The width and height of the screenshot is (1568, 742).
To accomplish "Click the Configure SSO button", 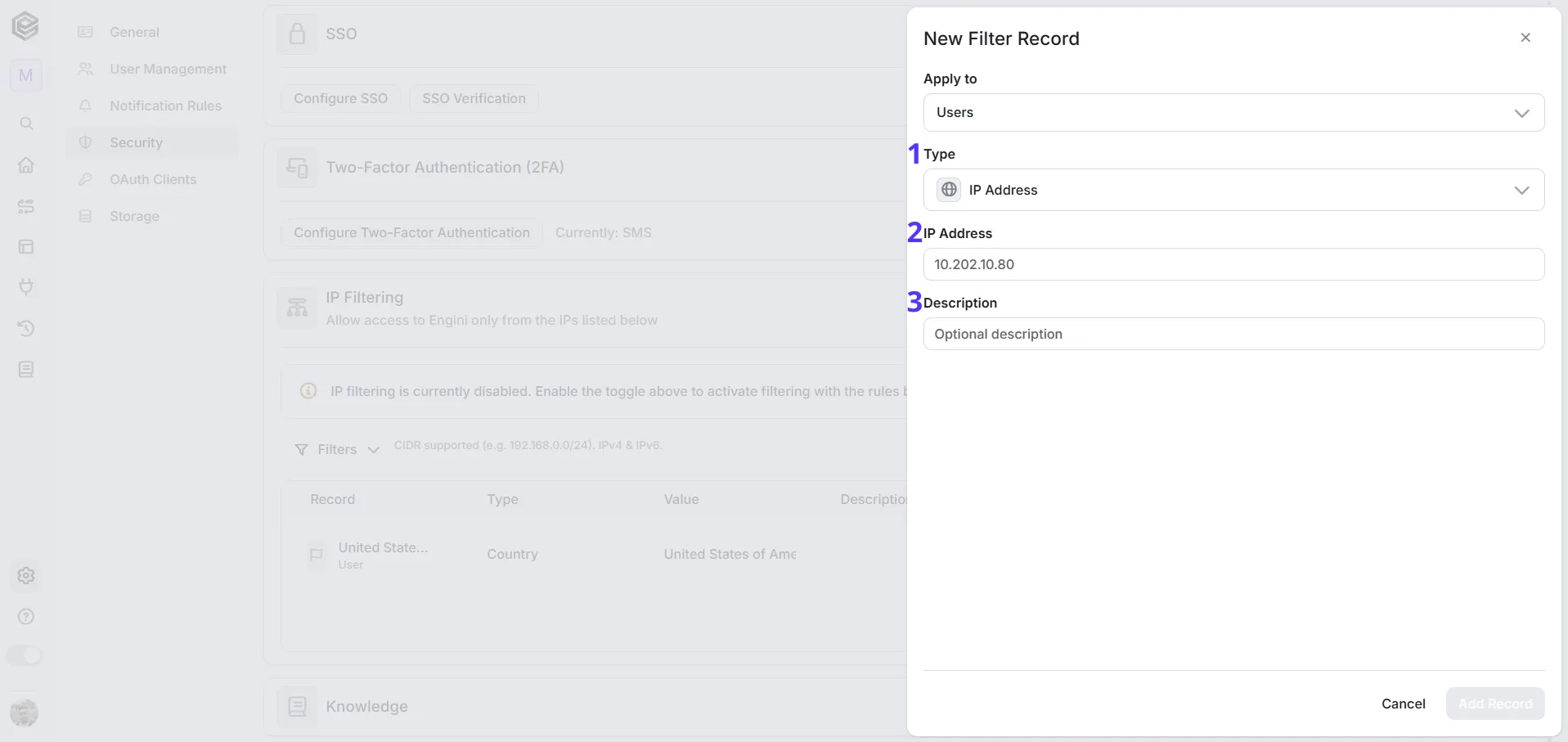I will [340, 98].
